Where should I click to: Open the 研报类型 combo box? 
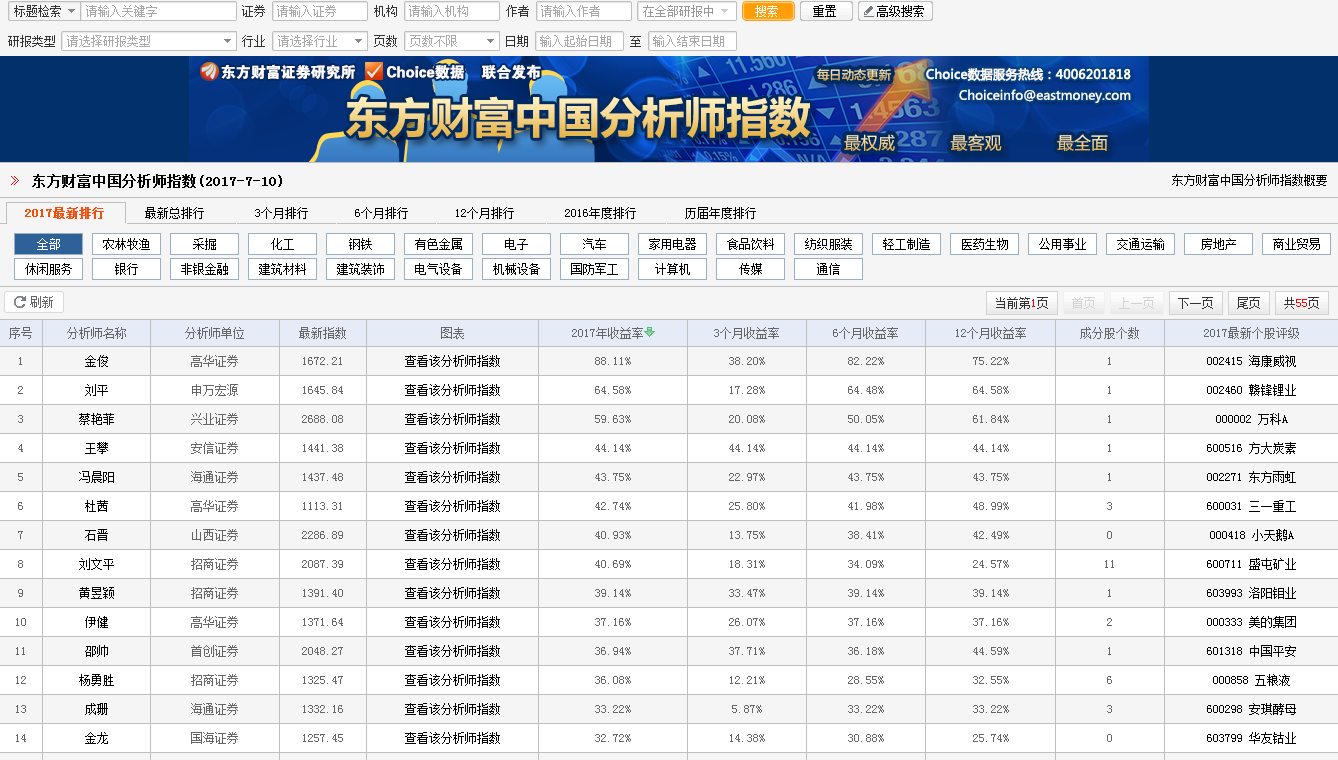click(149, 41)
